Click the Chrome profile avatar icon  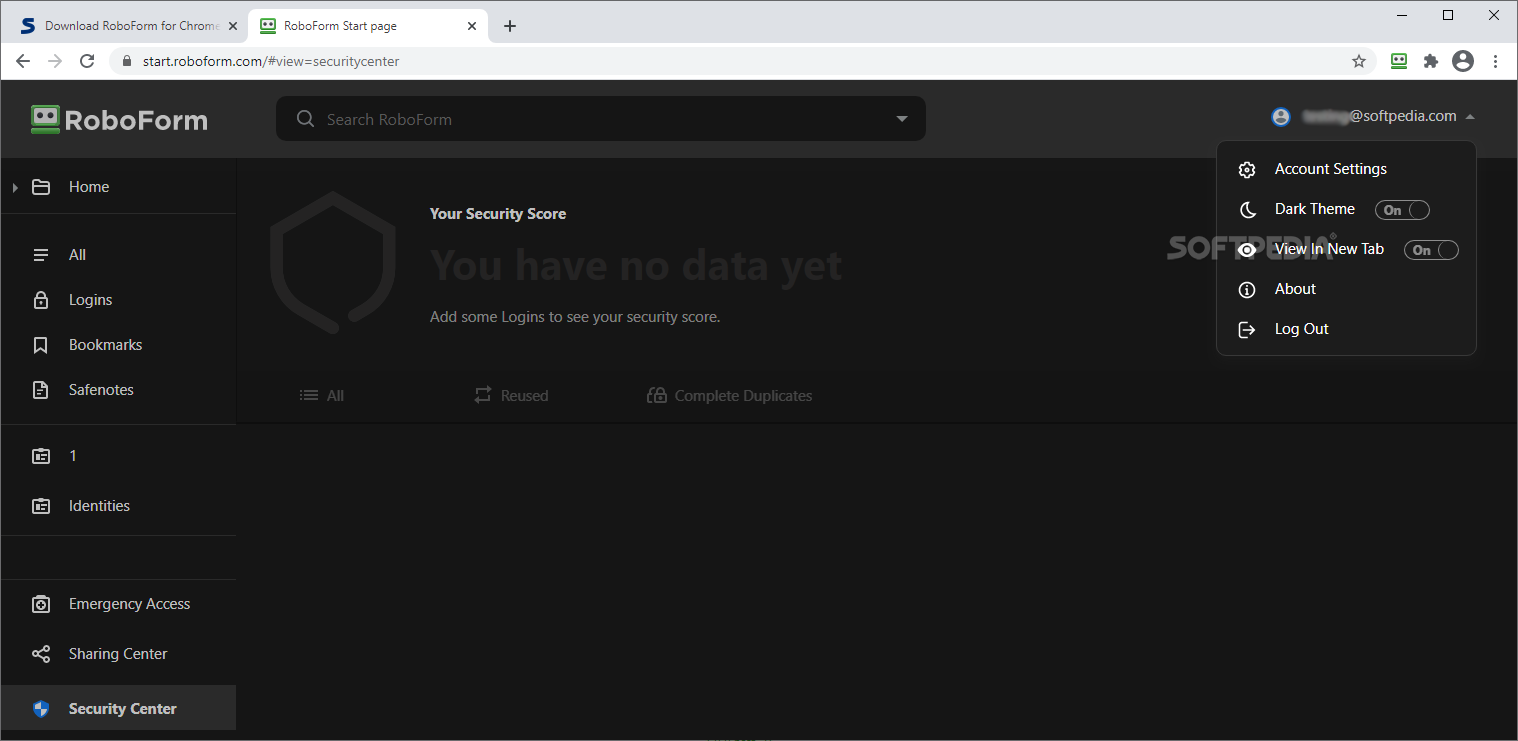click(1463, 61)
